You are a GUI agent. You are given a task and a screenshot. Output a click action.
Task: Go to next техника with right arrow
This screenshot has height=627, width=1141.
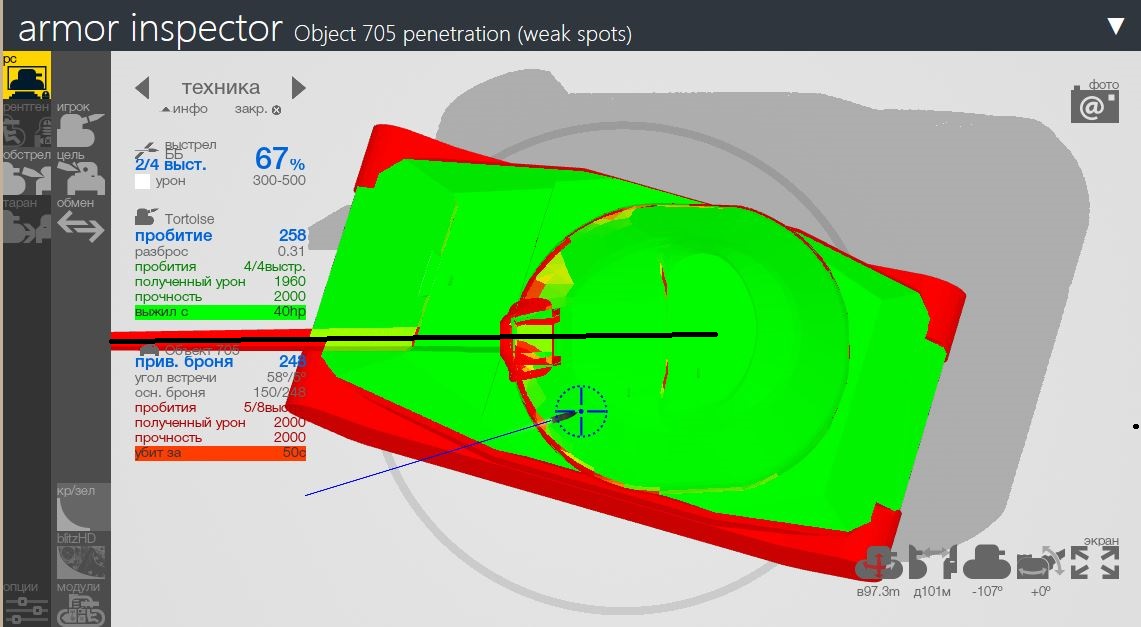point(298,88)
